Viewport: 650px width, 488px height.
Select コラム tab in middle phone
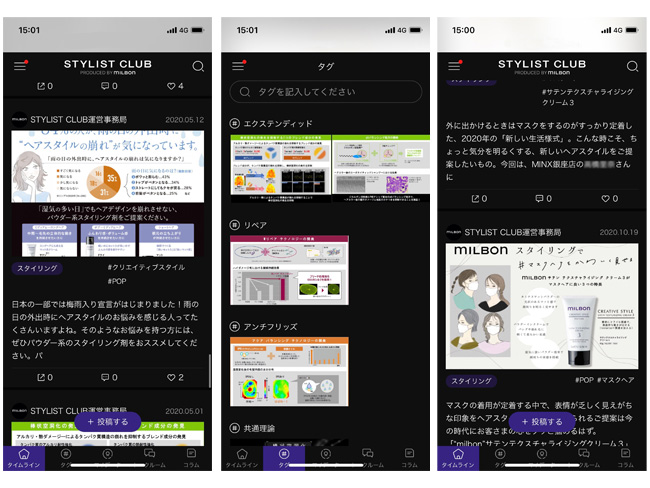[x=410, y=458]
